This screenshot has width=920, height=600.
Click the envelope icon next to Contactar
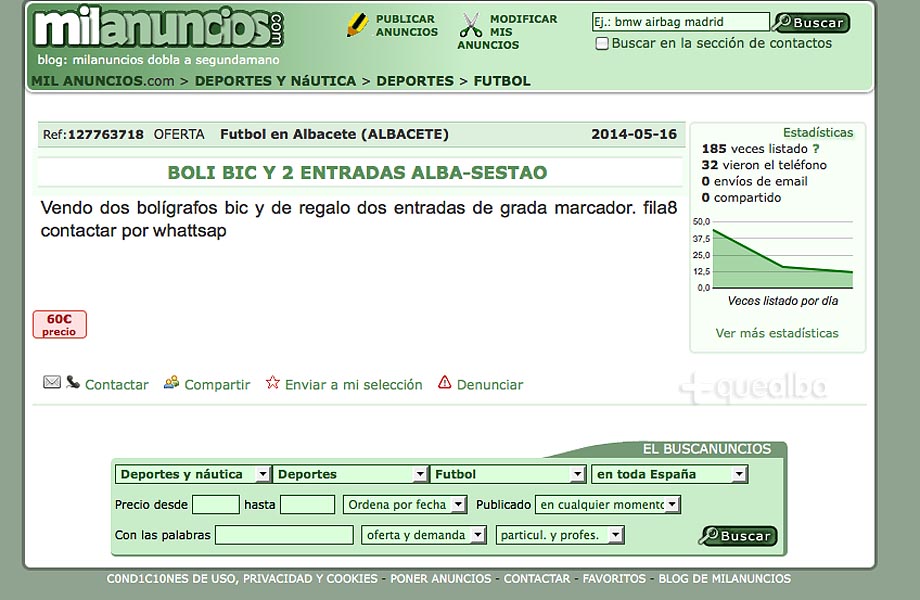click(x=52, y=383)
